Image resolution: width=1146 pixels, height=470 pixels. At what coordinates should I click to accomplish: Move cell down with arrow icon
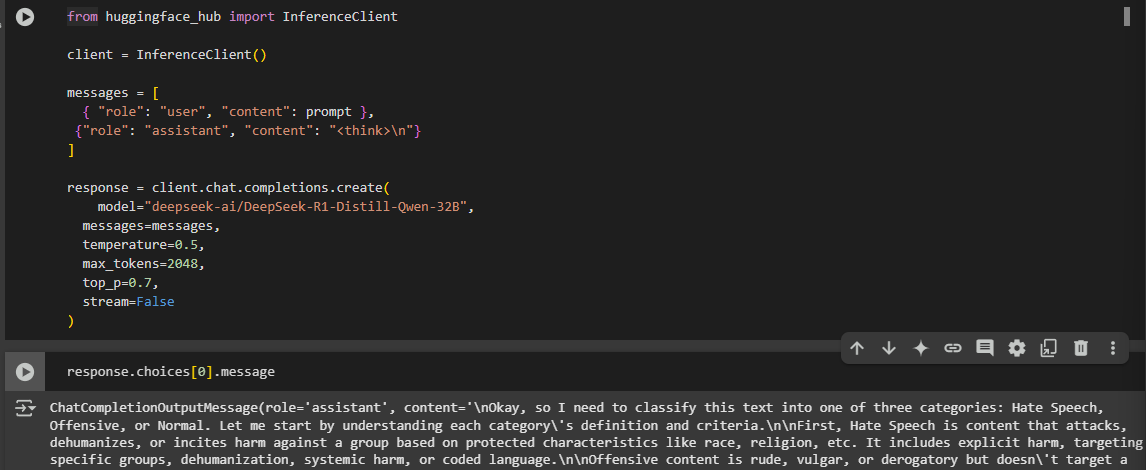[x=889, y=348]
